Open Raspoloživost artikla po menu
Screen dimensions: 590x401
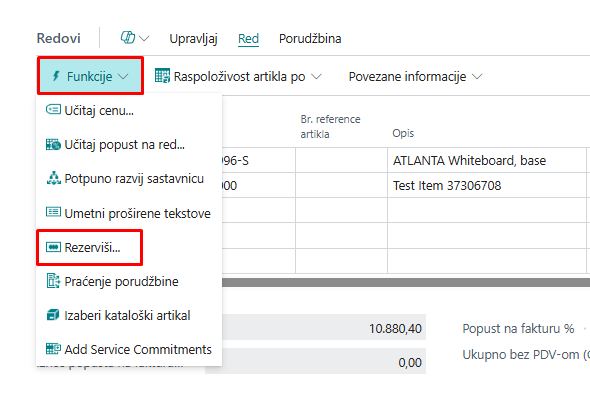[x=238, y=76]
